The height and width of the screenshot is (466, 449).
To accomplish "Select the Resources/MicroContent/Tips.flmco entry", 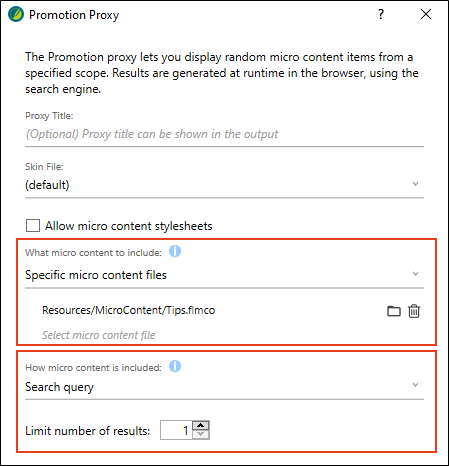I will pyautogui.click(x=128, y=310).
